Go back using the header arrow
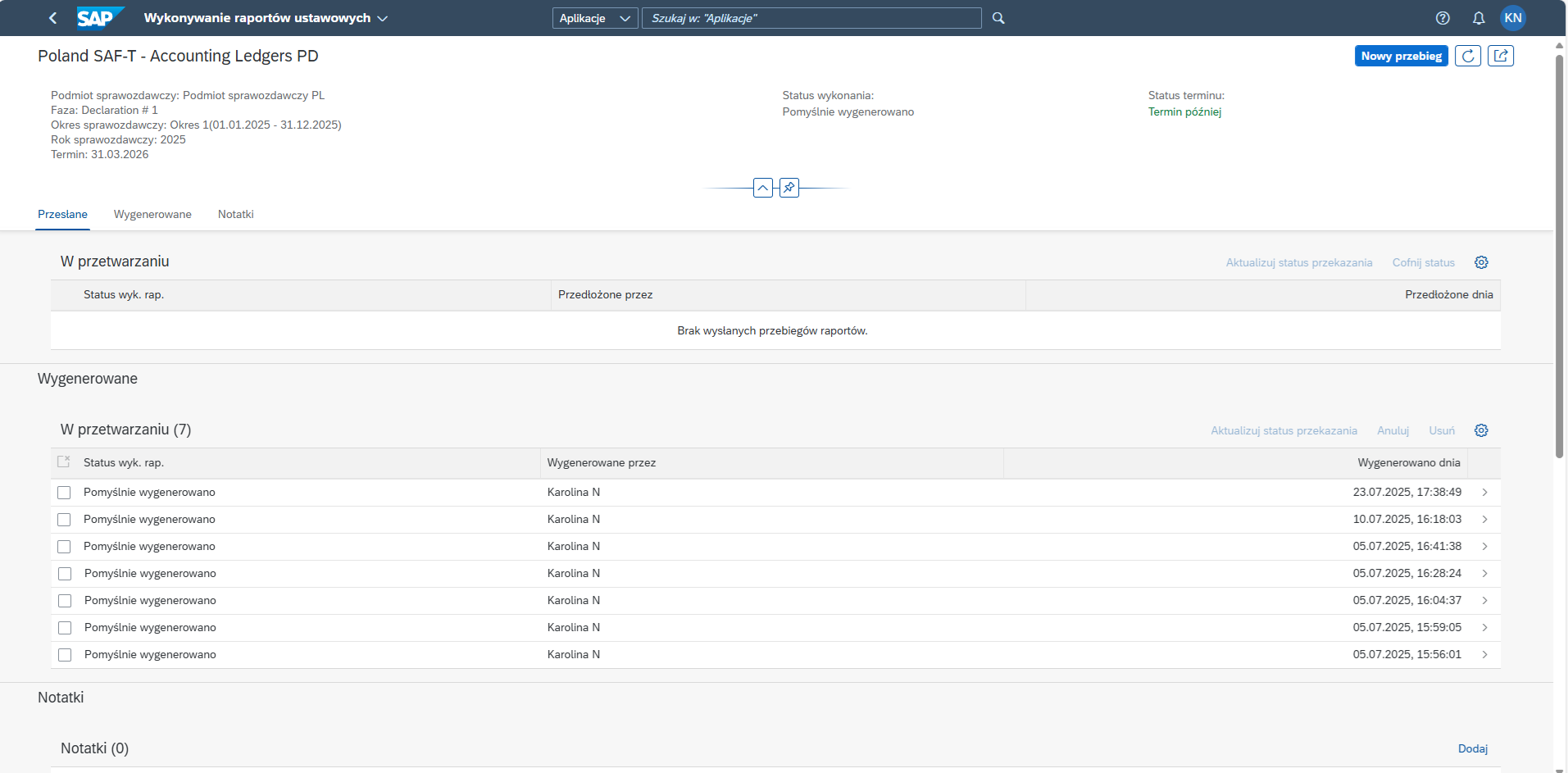The width and height of the screenshot is (1568, 773). click(x=53, y=18)
